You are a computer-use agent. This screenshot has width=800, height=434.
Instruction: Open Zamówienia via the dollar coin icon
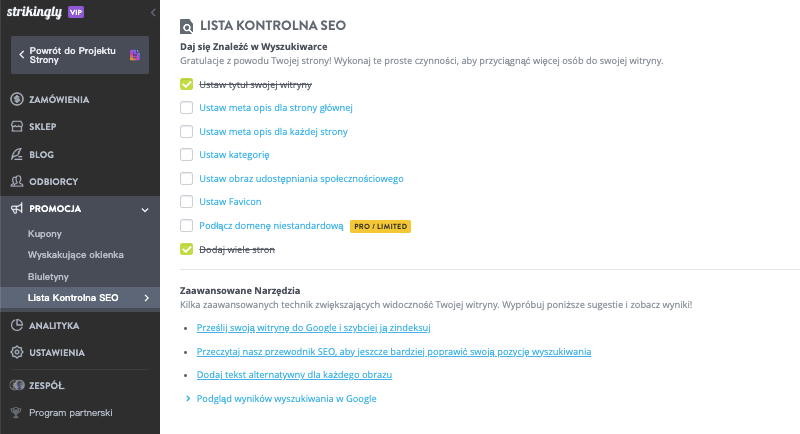[17, 99]
